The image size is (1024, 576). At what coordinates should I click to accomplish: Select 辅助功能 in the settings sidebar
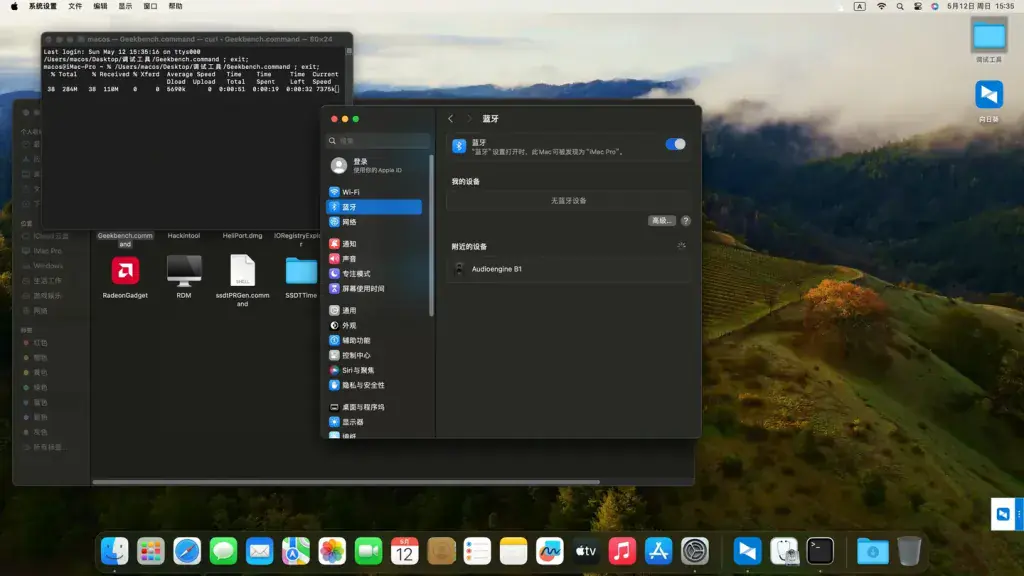(374, 340)
